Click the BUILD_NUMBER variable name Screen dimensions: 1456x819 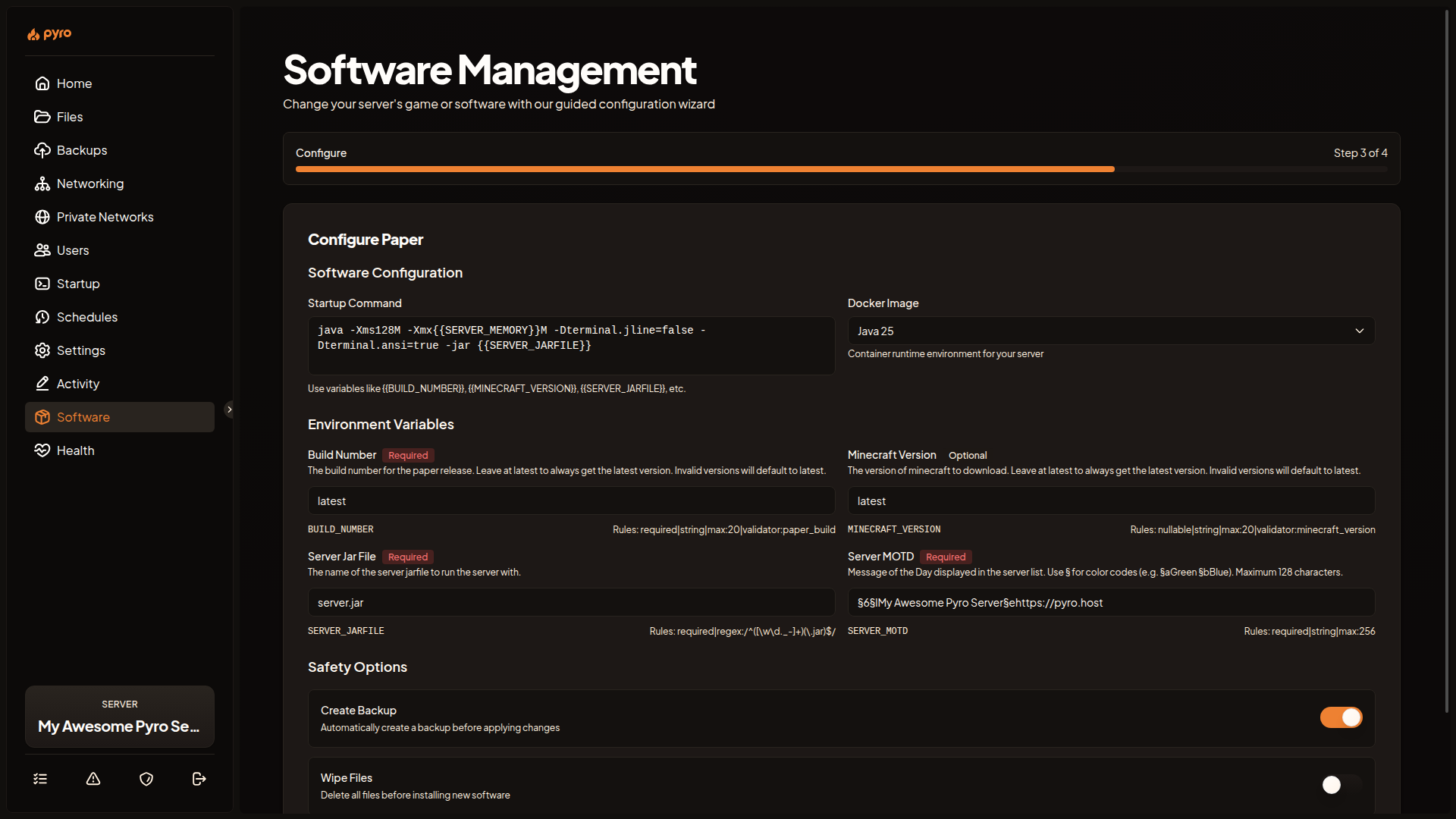340,529
